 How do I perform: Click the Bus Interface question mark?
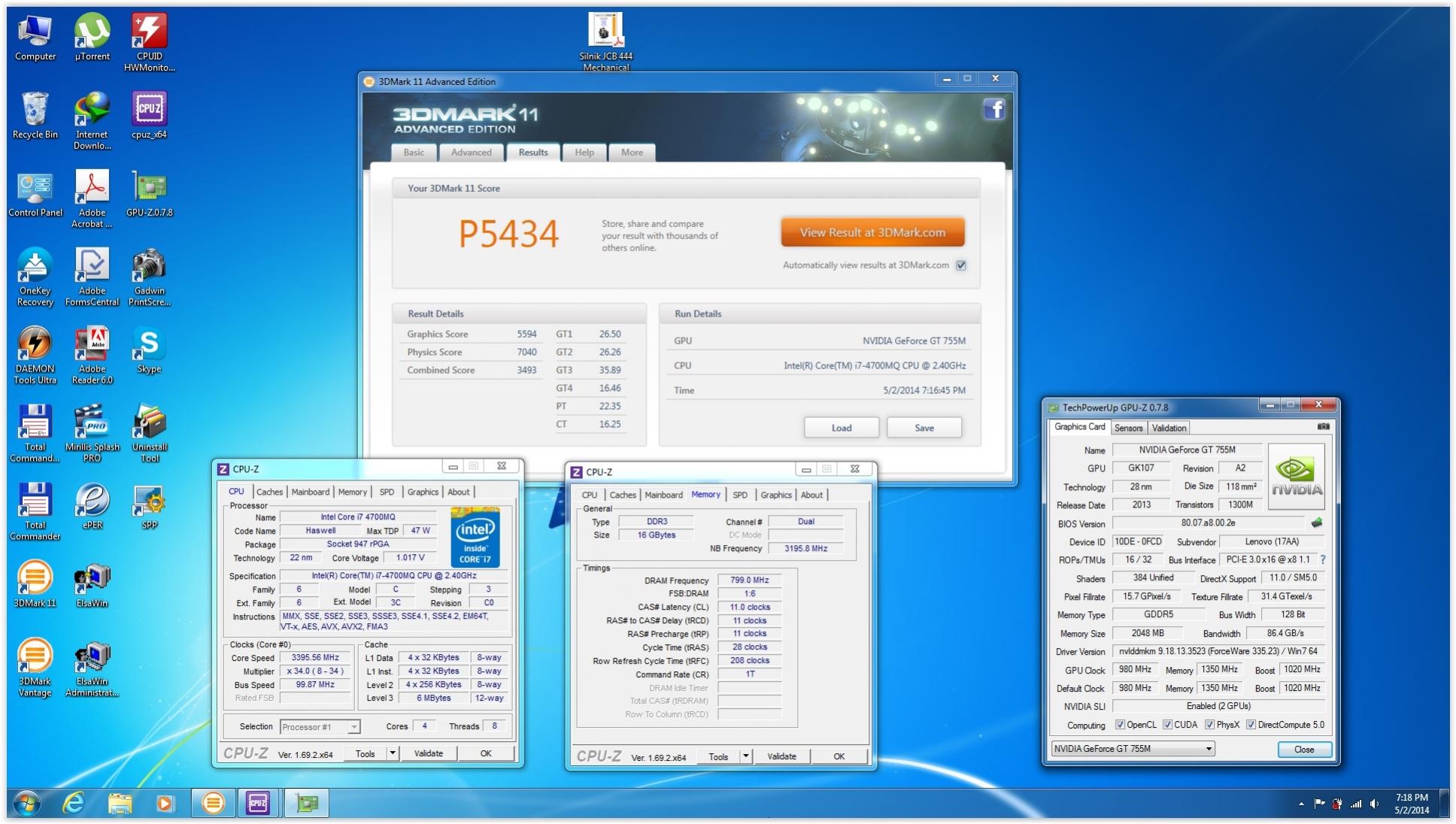[x=1323, y=559]
